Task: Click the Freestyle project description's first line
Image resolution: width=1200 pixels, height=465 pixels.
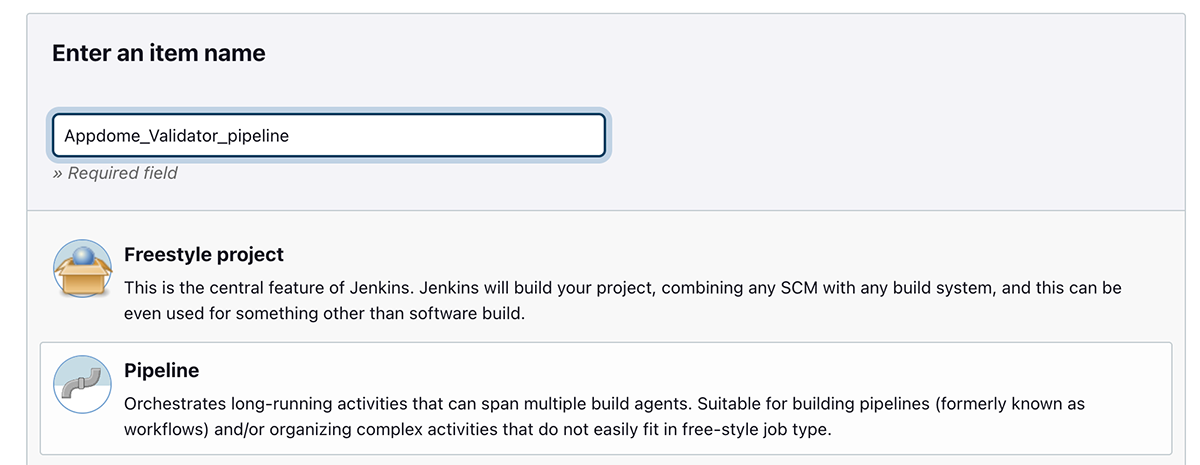Action: (622, 288)
